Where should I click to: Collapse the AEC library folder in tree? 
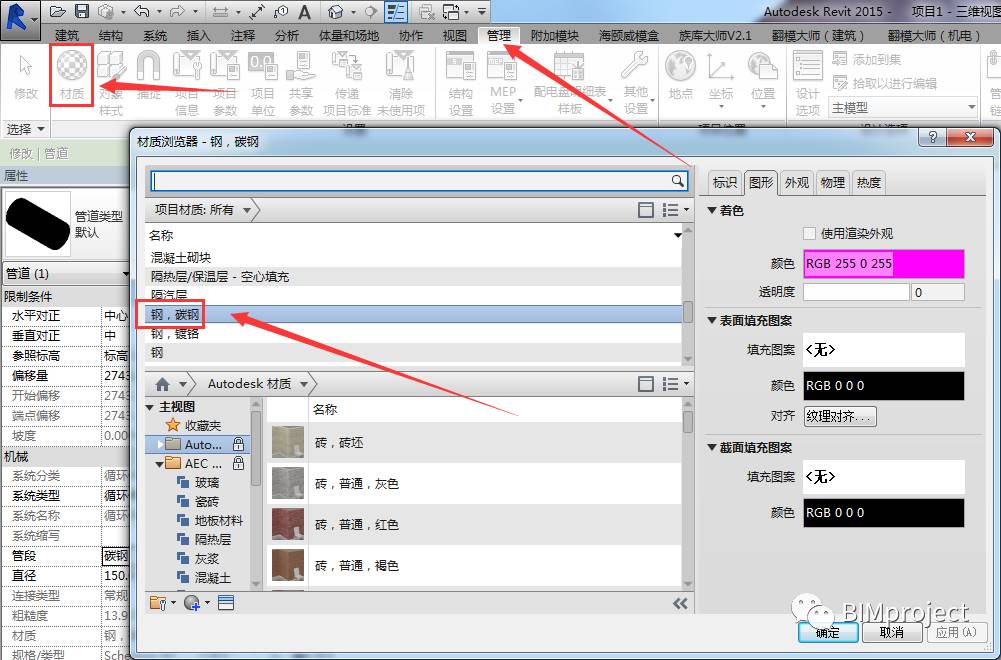(159, 464)
